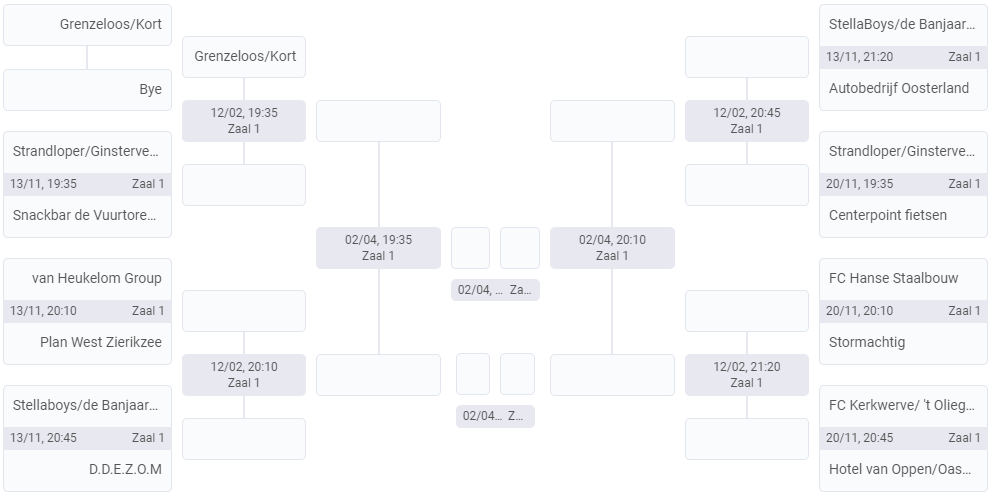Open semifinal match 02/04, 19:35
Image resolution: width=992 pixels, height=497 pixels.
[x=378, y=247]
